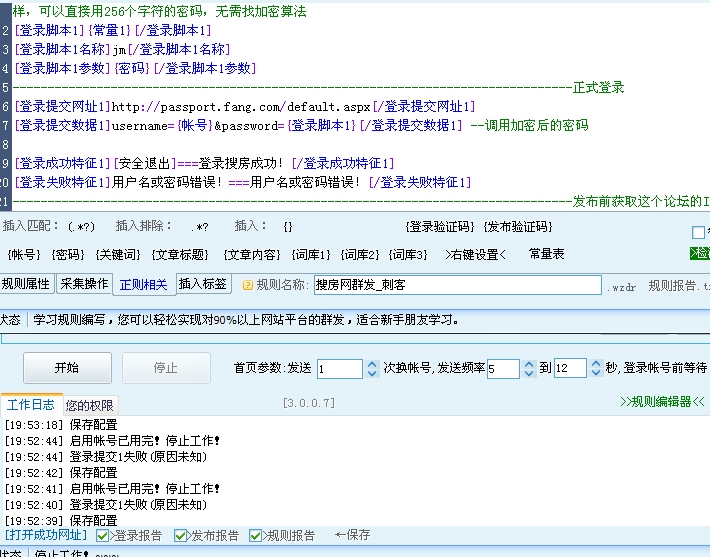Viewport: 710px width, 557px height.
Task: Tick the unchecked box right of 发布验证码
Action: [x=698, y=232]
